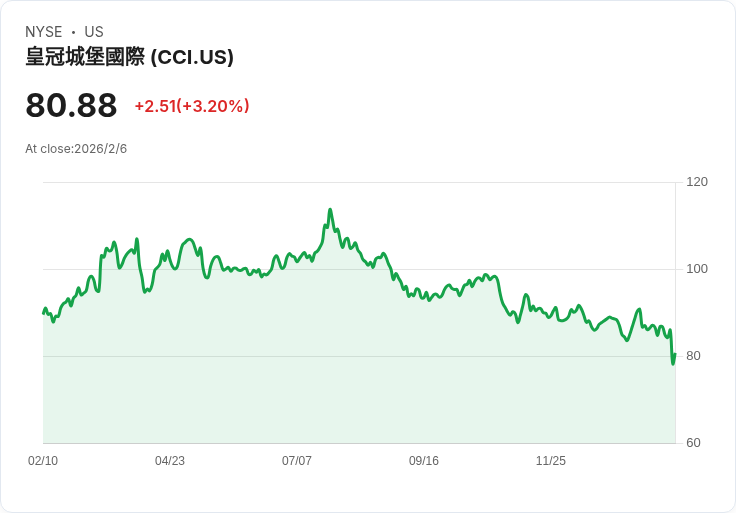Click the 11/25 date label on x-axis
The image size is (736, 513).
click(x=551, y=461)
